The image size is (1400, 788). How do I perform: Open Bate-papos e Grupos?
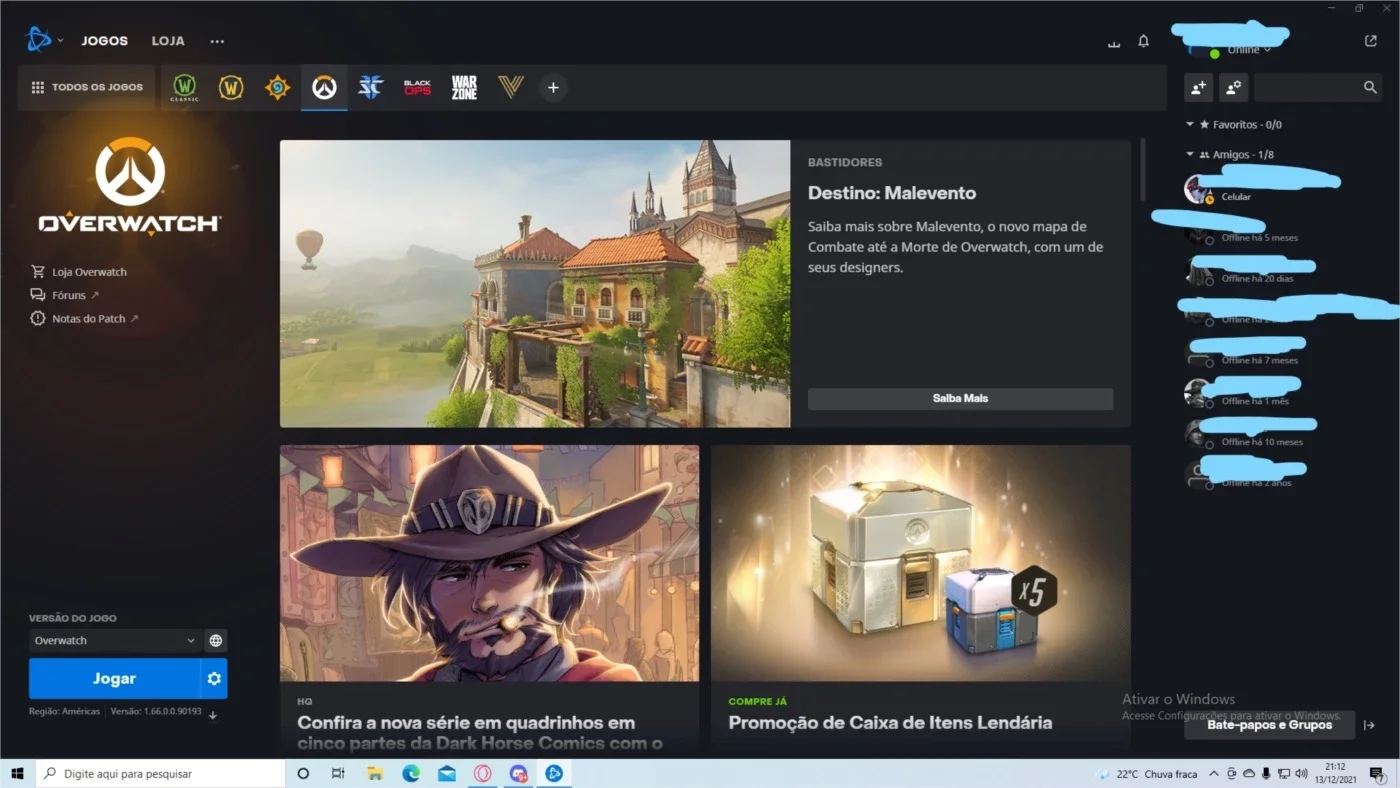click(1269, 725)
